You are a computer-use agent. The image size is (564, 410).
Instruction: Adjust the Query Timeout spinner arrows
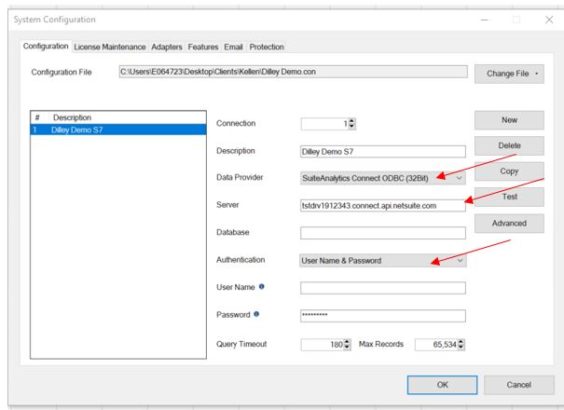pyautogui.click(x=347, y=345)
